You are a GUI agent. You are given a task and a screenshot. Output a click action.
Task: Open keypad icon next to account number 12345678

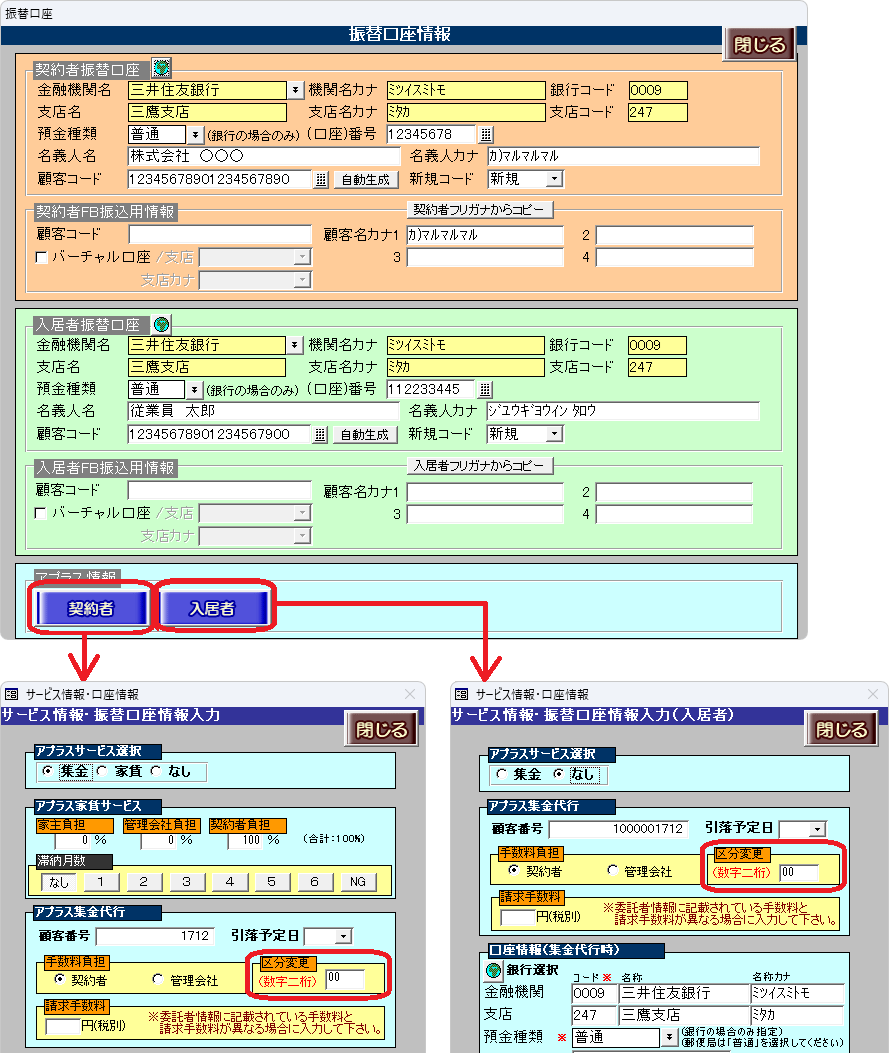[x=486, y=135]
